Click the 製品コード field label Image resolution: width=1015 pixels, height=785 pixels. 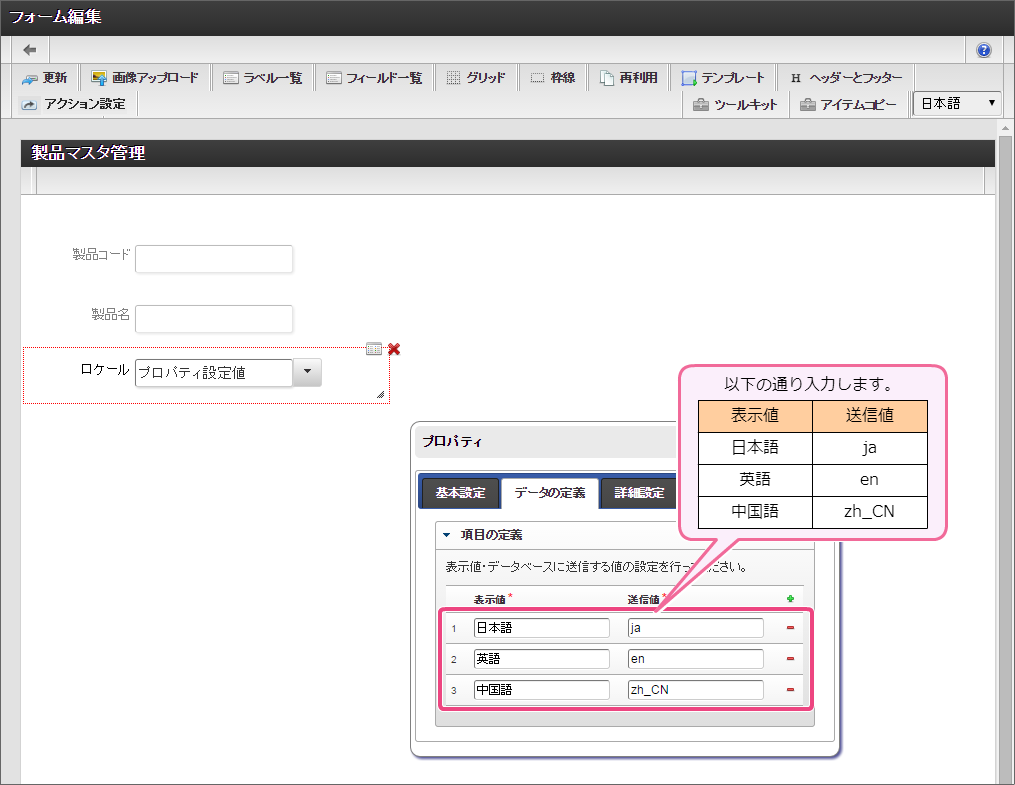(x=101, y=254)
